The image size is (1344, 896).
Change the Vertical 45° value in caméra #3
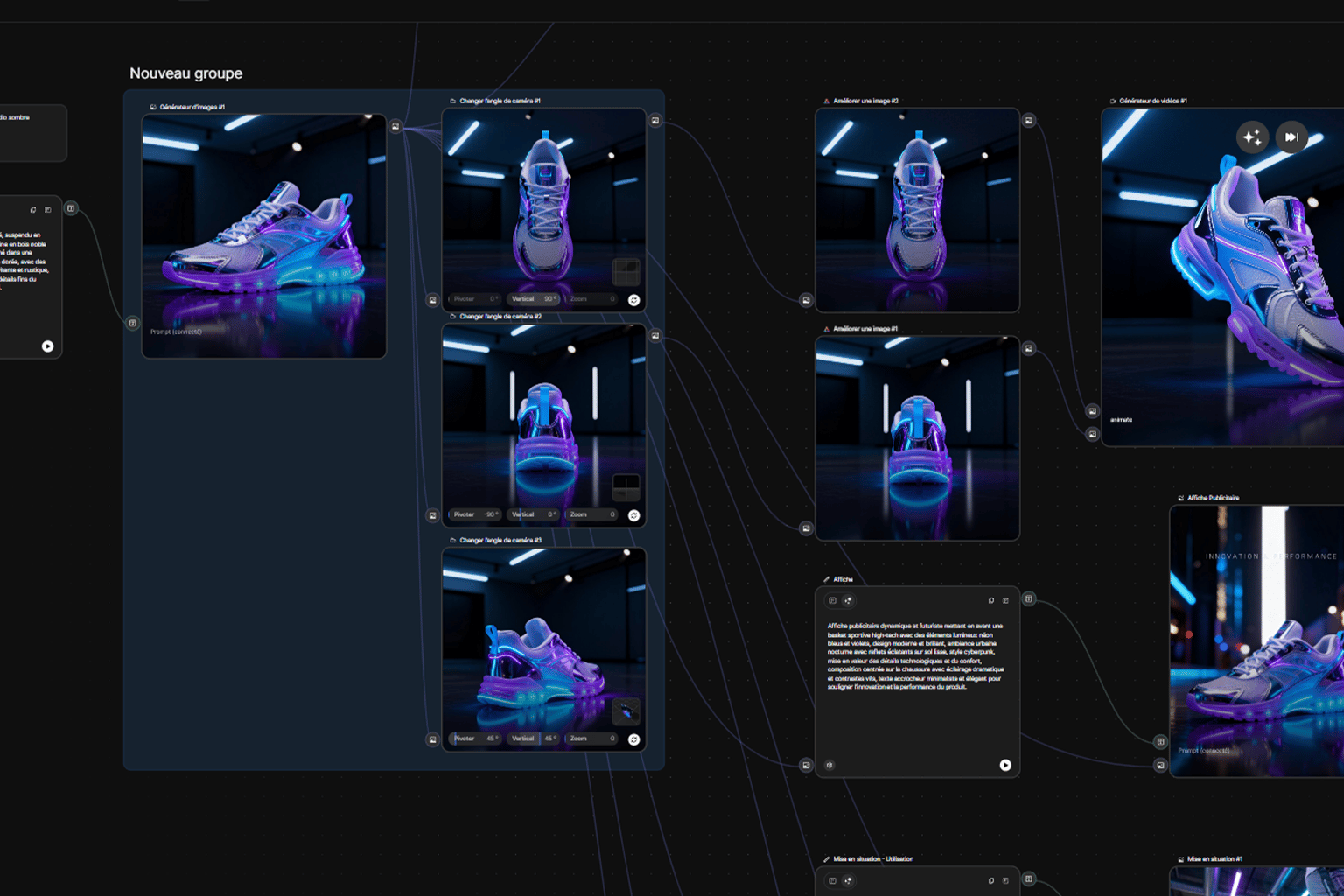(533, 738)
